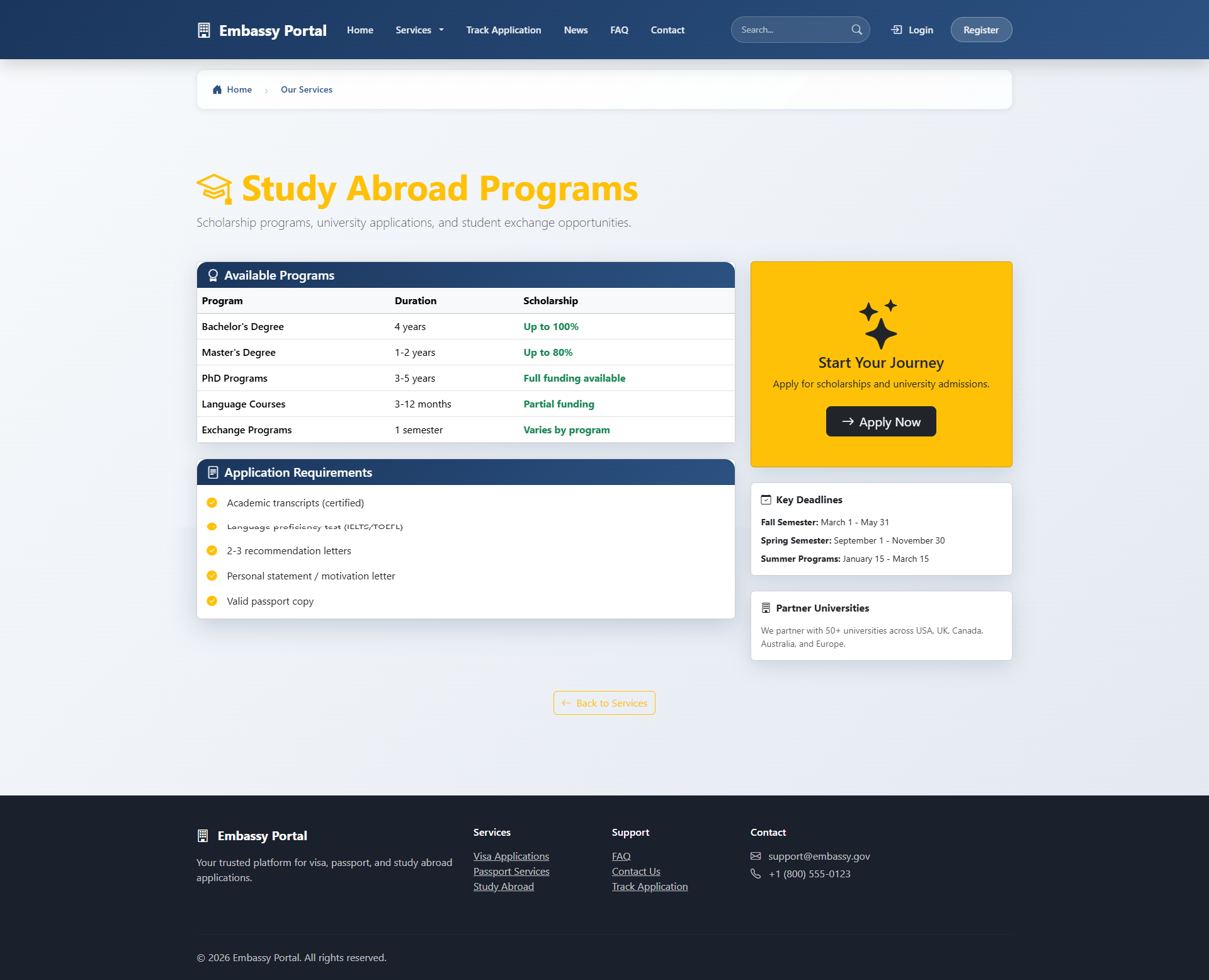Screen dimensions: 1209x980
Task: Click the login arrow icon
Action: click(x=897, y=30)
